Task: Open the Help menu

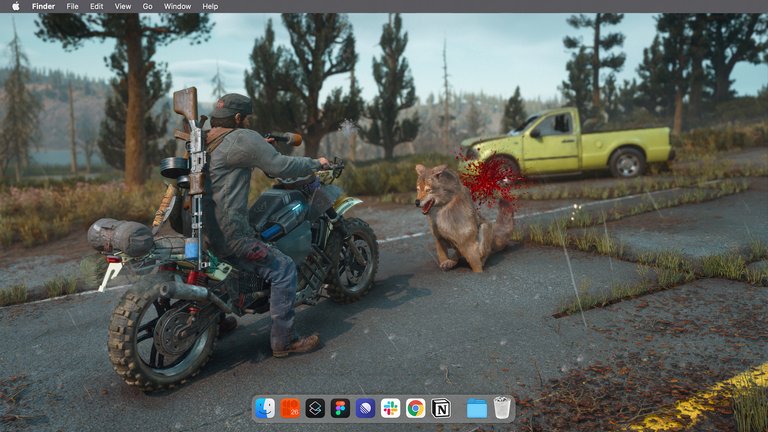Action: coord(210,6)
